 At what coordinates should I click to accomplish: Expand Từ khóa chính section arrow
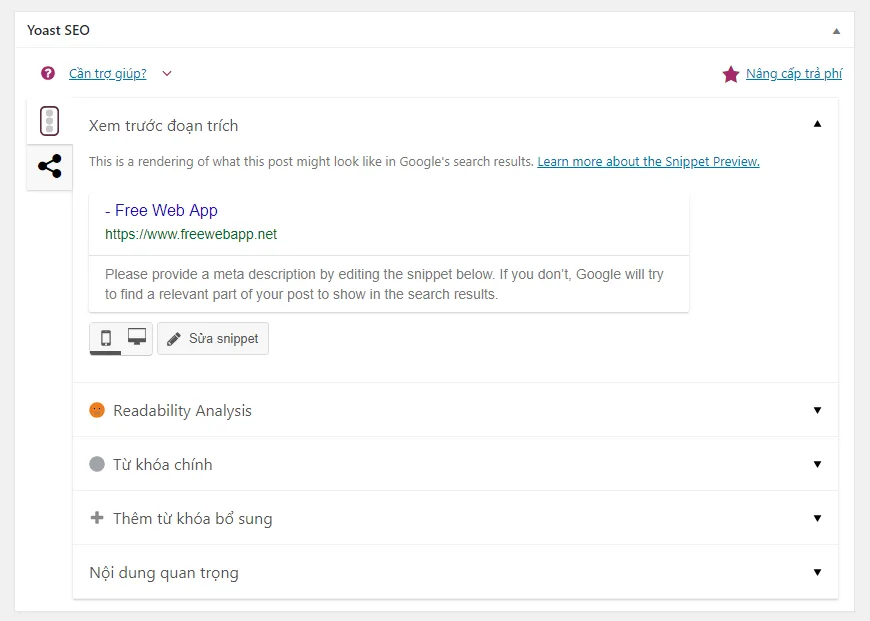tap(817, 464)
